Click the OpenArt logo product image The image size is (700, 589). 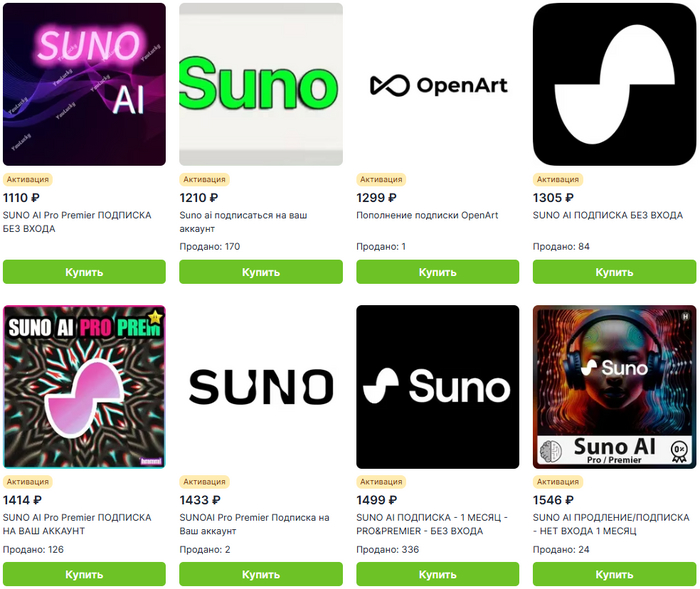click(438, 84)
